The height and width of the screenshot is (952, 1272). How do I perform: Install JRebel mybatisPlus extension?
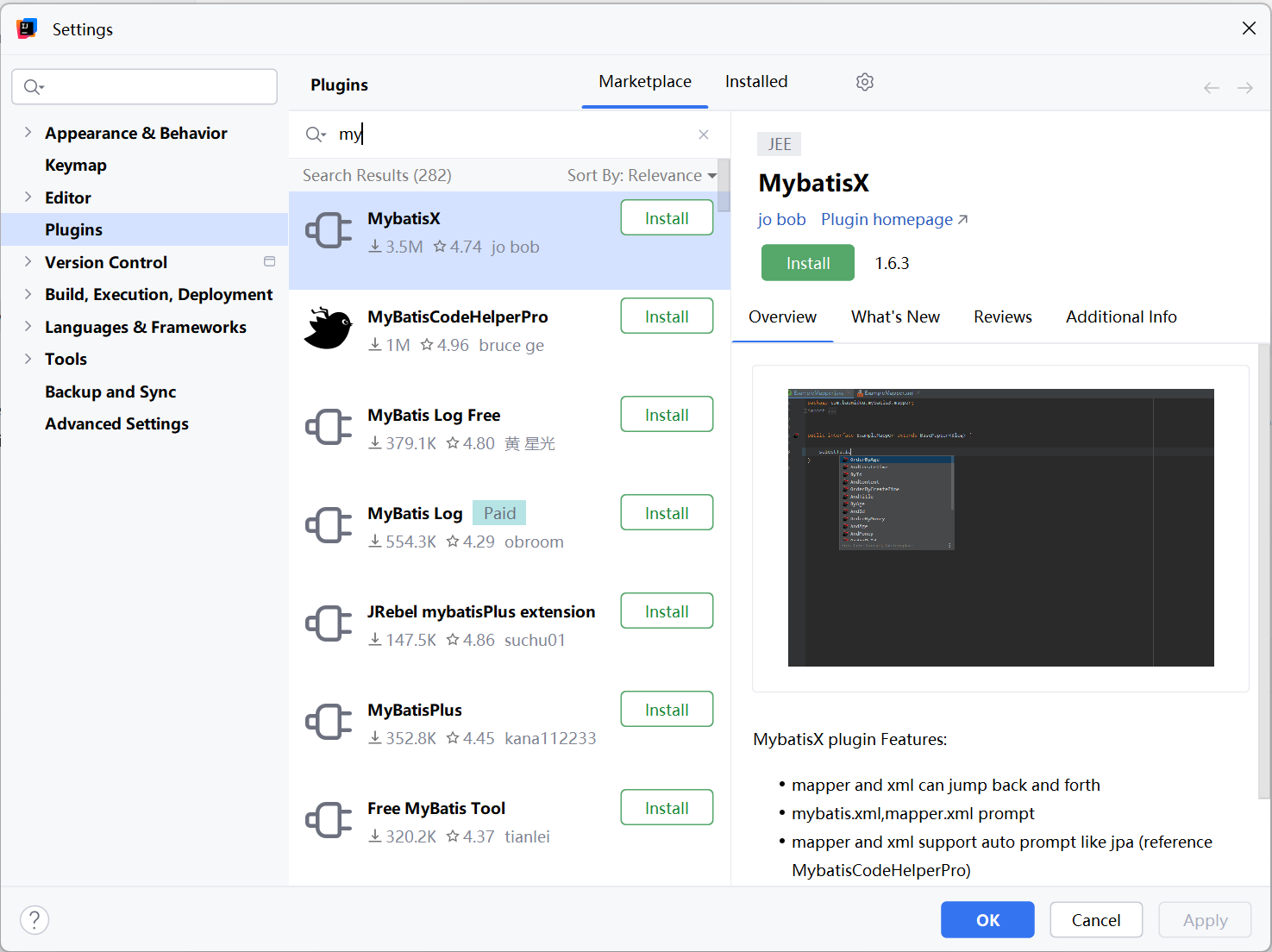pyautogui.click(x=667, y=611)
